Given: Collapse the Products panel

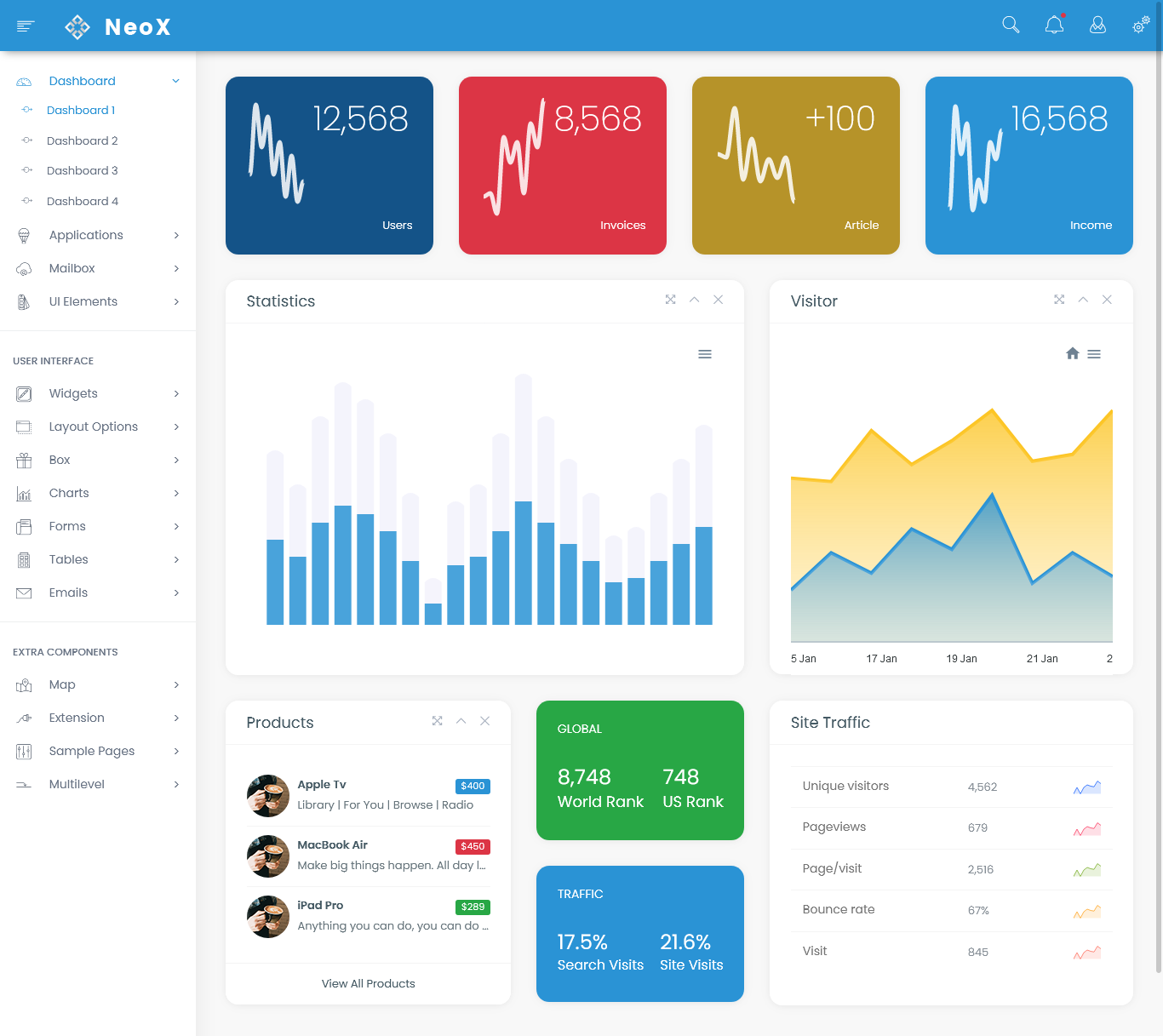Looking at the screenshot, I should pos(461,721).
